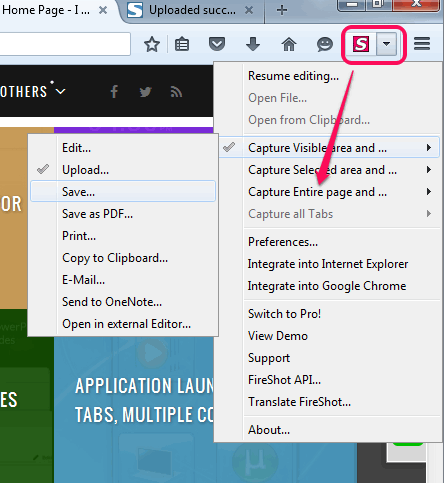Expand Capture Visible area submenu arrow

[429, 148]
